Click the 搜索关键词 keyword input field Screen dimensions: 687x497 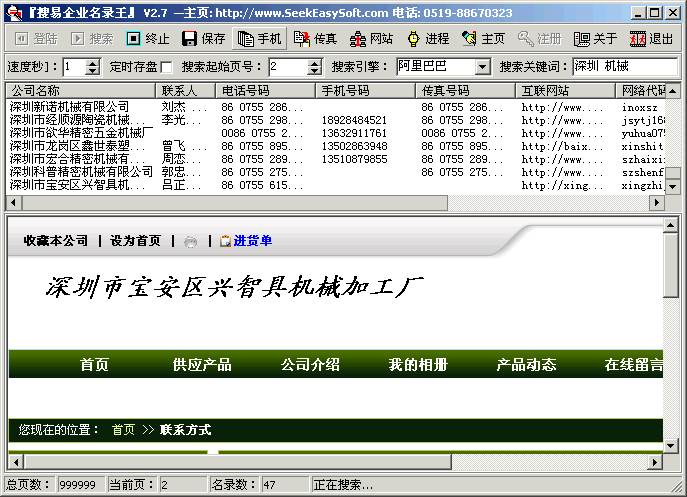click(625, 67)
